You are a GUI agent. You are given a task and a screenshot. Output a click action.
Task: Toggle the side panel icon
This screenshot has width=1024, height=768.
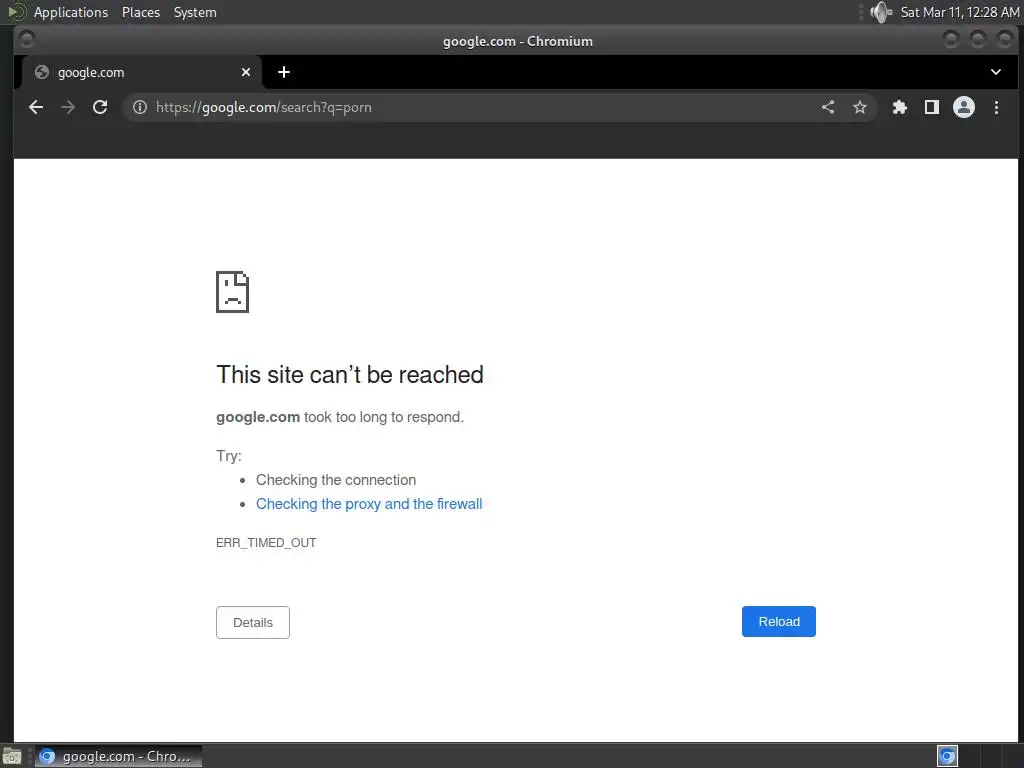coord(932,107)
